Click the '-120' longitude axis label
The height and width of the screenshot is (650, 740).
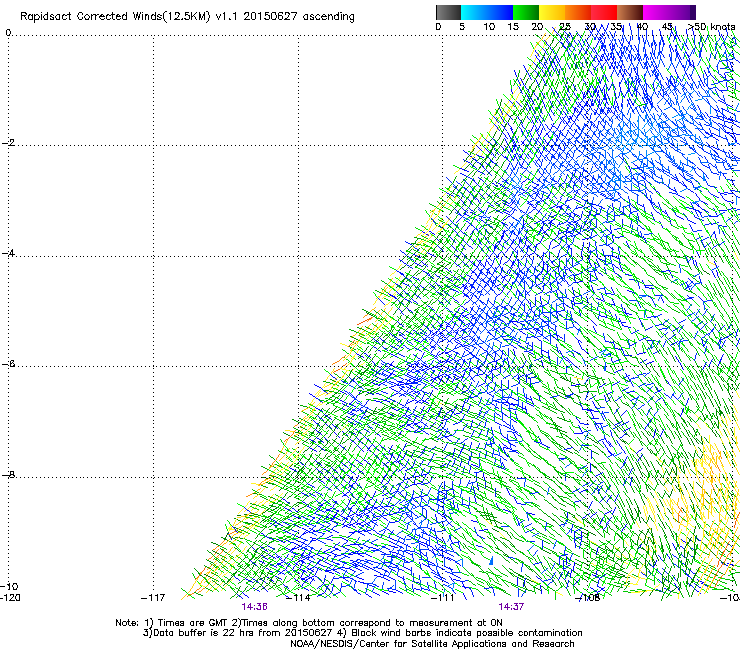[x=10, y=598]
